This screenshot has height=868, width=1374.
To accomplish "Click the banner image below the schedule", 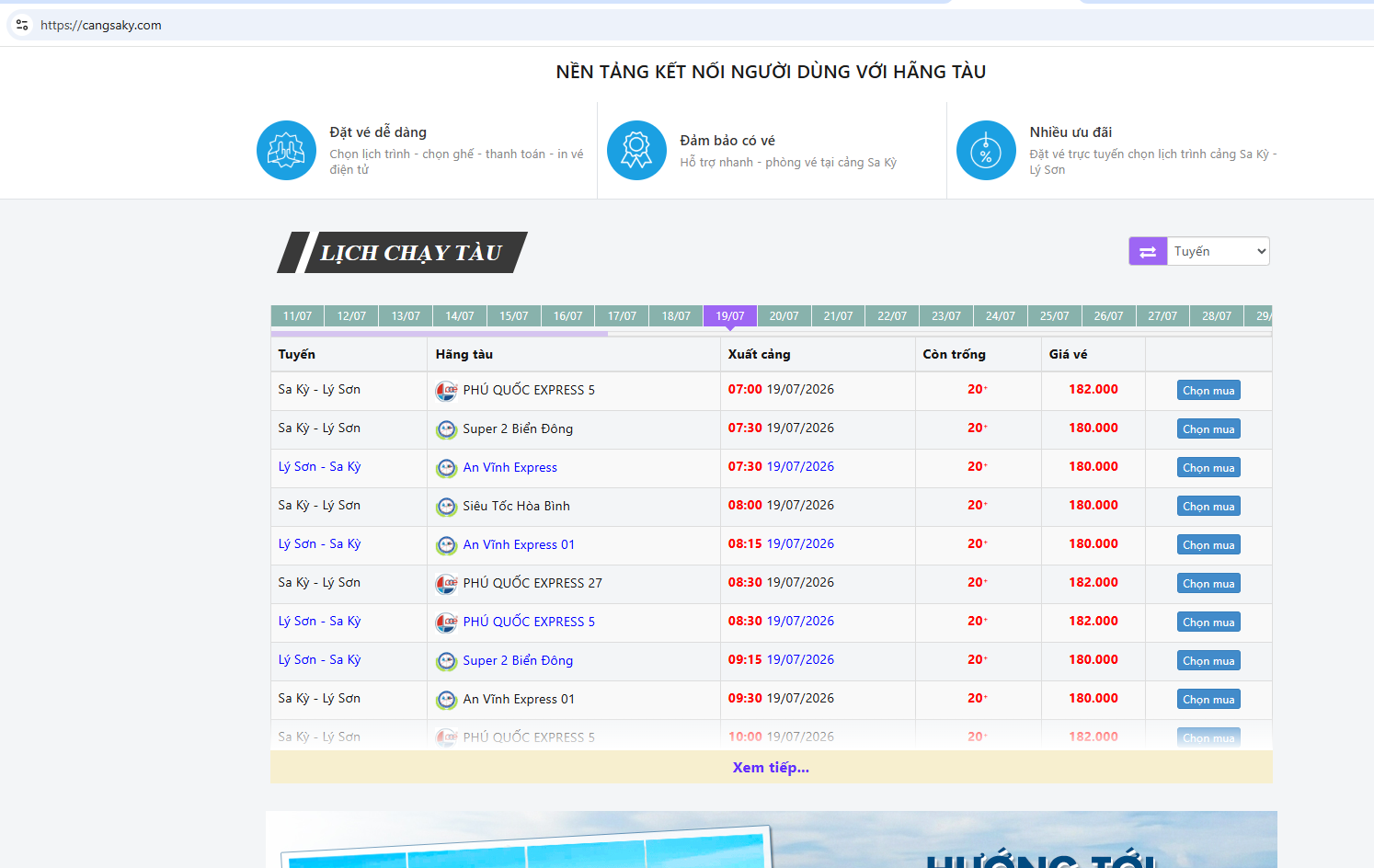I will coord(772,839).
